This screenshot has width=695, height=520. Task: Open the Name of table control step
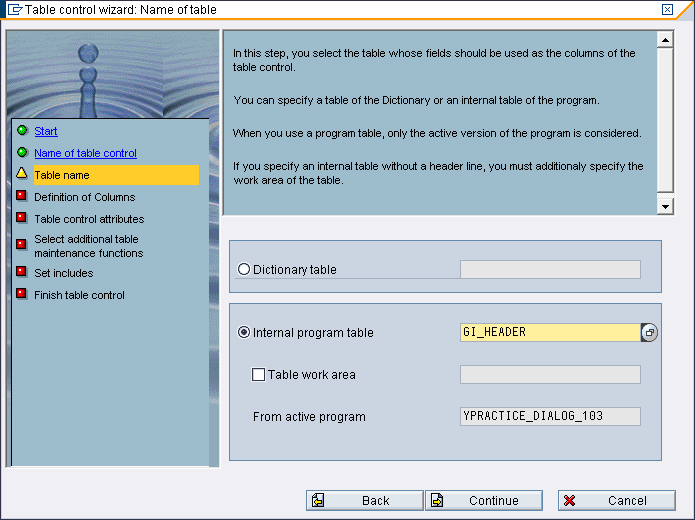click(85, 153)
